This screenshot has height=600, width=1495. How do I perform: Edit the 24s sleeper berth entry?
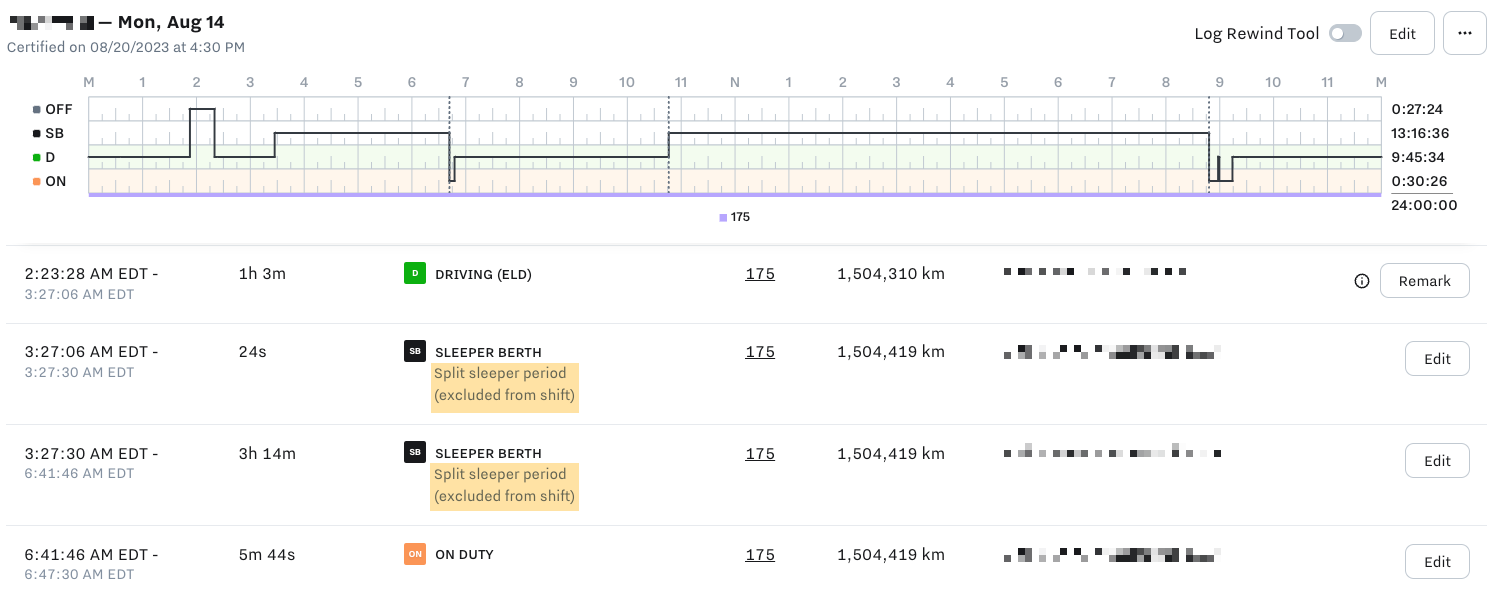click(1437, 358)
